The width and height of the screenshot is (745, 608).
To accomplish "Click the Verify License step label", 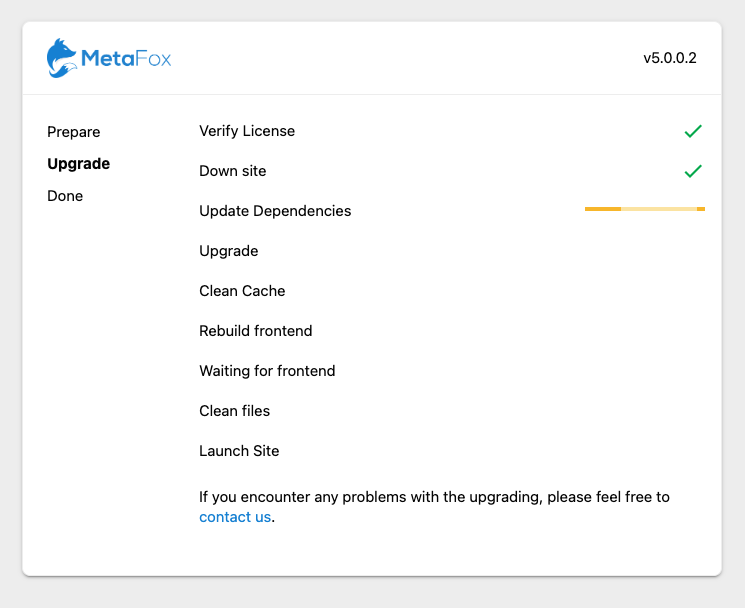I will 247,131.
